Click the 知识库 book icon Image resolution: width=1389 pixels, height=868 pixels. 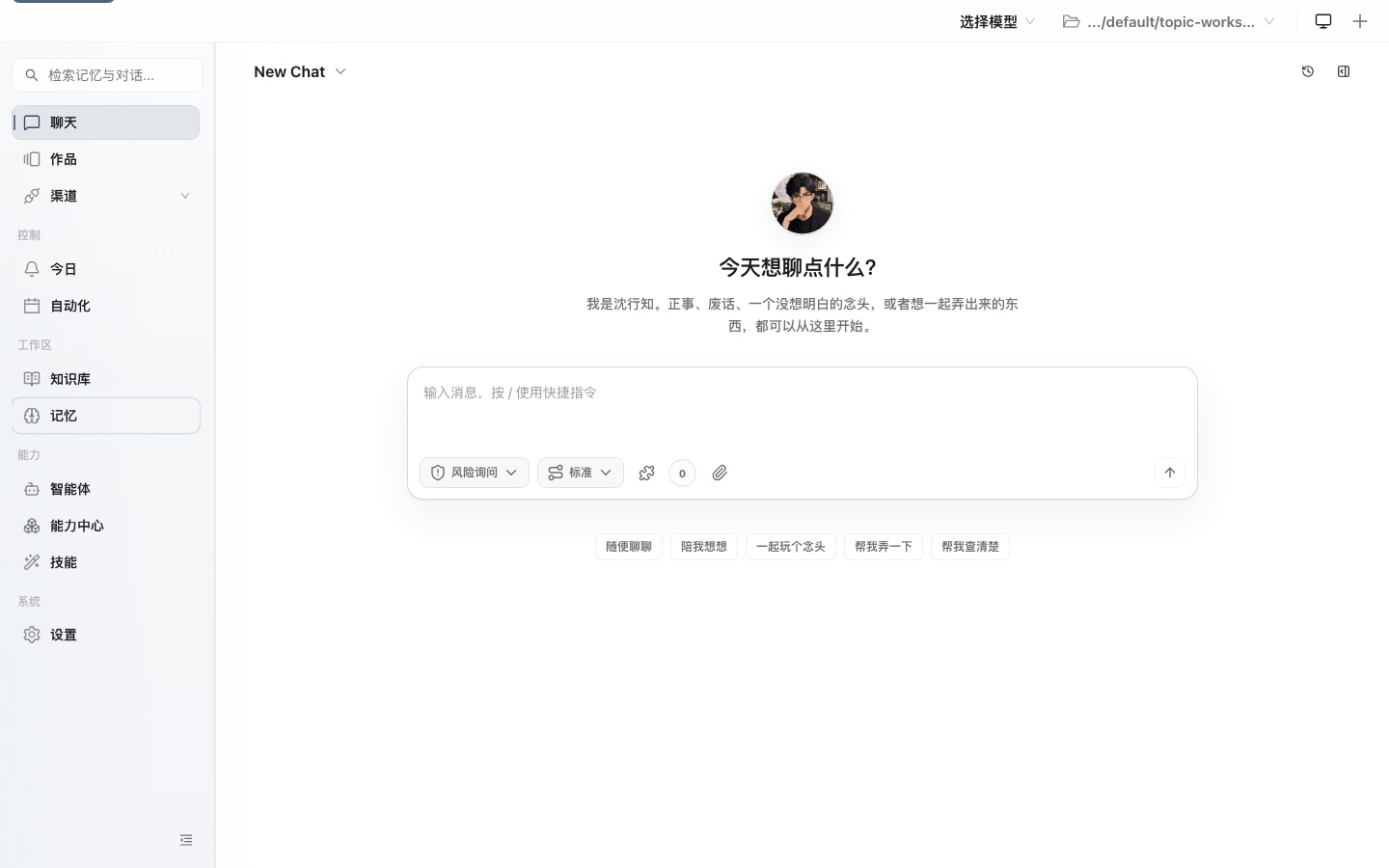pos(32,379)
